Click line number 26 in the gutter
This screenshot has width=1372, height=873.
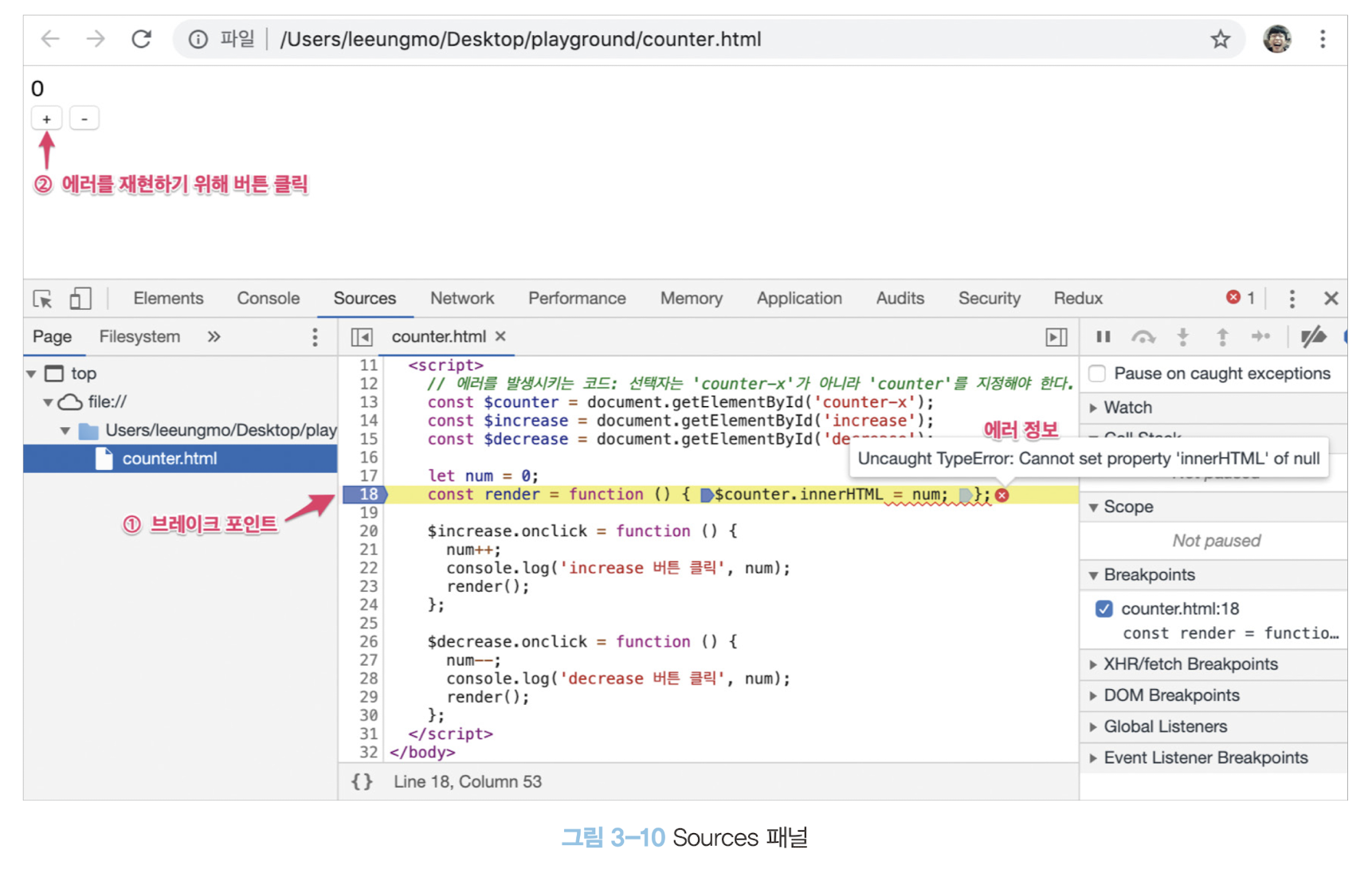click(368, 642)
